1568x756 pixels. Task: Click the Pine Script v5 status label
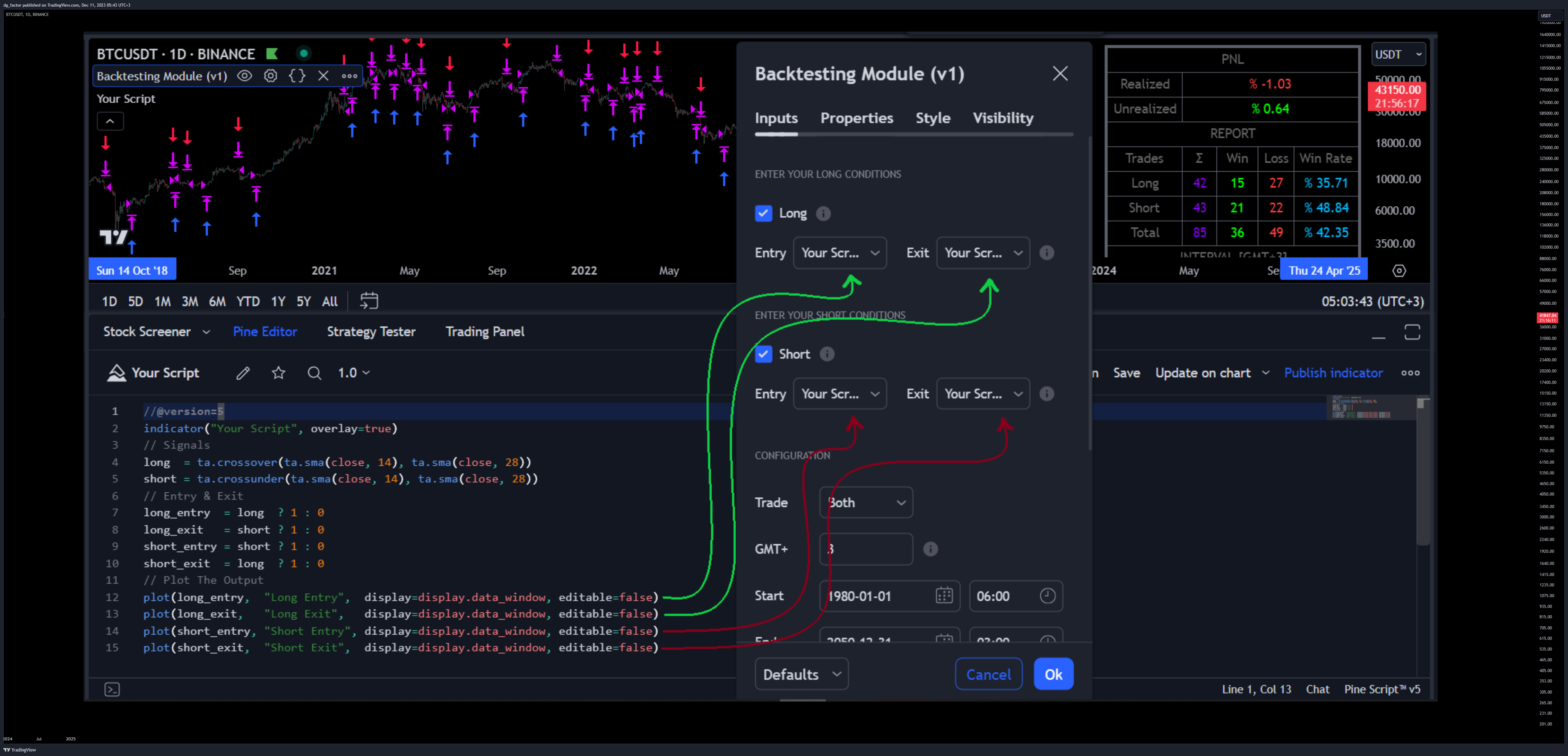[1382, 689]
